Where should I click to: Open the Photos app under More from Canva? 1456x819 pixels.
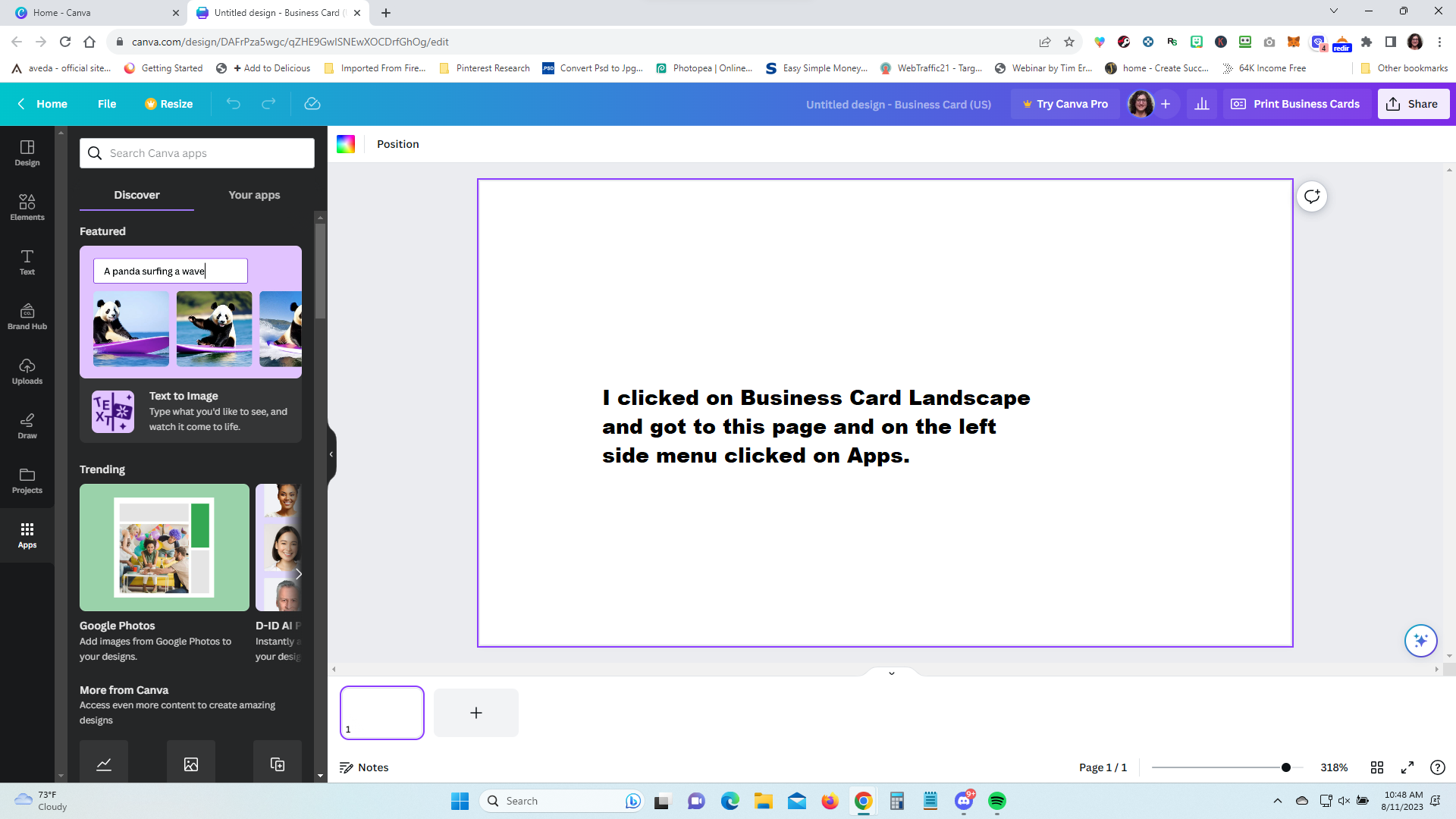191,762
